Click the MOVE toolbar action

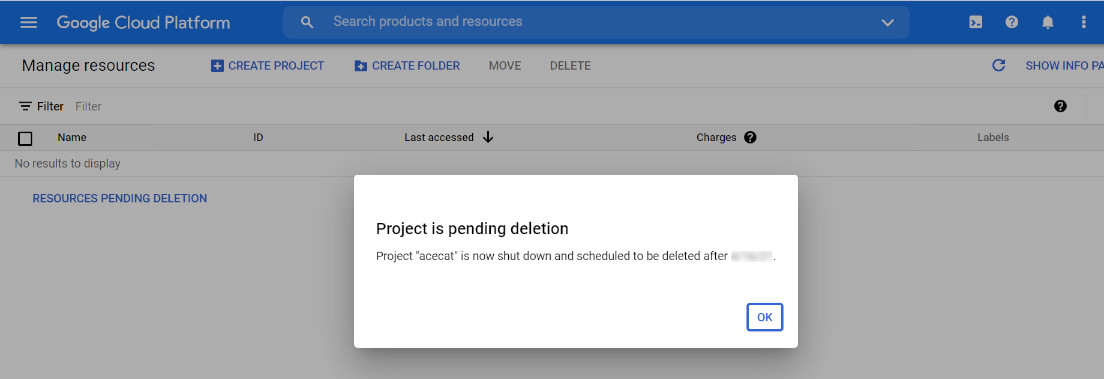[505, 66]
